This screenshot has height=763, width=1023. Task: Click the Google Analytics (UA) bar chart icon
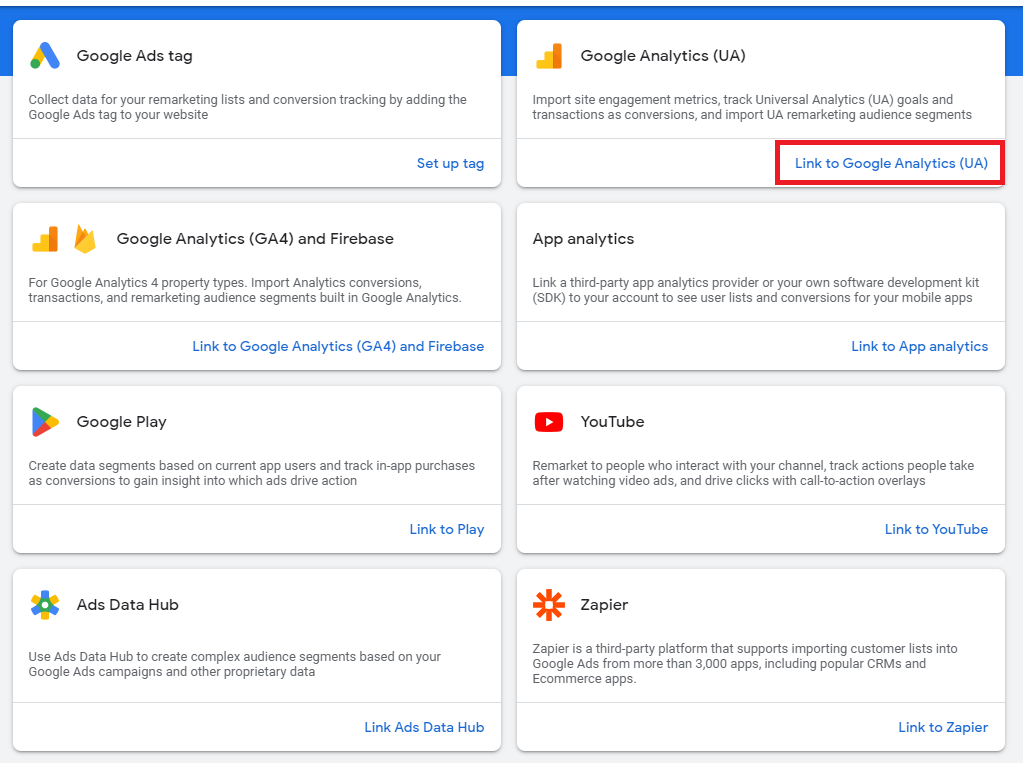coord(549,55)
